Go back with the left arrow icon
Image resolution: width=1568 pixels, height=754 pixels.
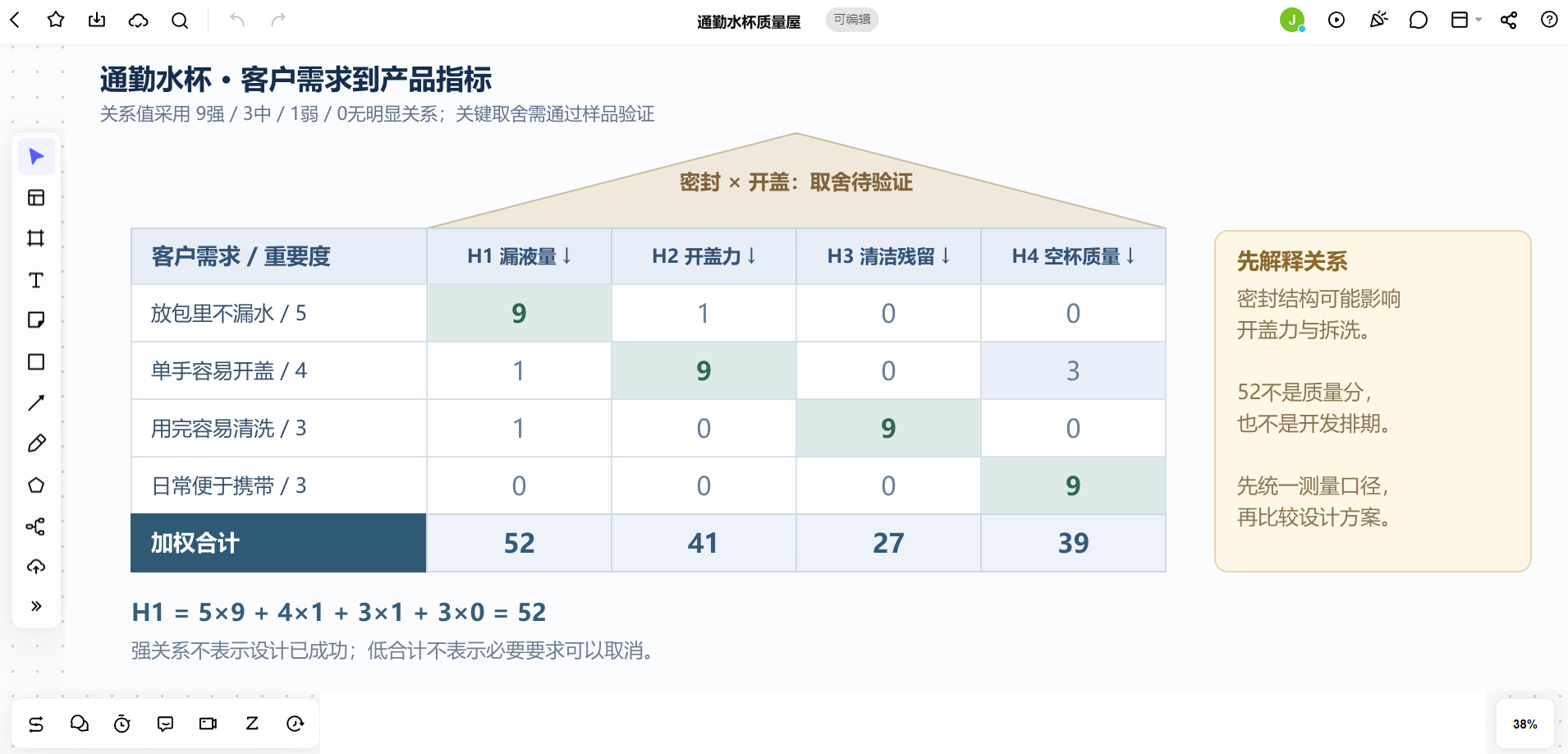point(15,20)
